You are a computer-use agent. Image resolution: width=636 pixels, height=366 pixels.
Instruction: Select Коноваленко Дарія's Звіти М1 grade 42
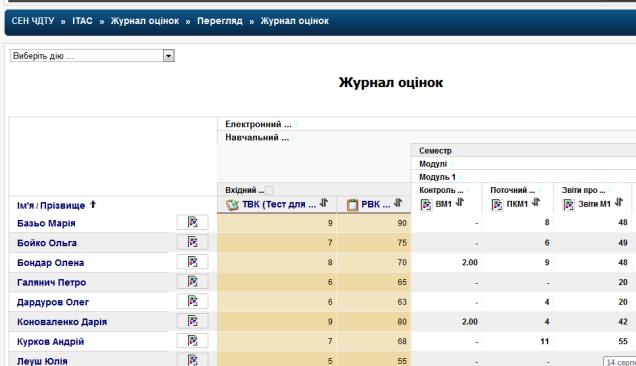click(623, 322)
